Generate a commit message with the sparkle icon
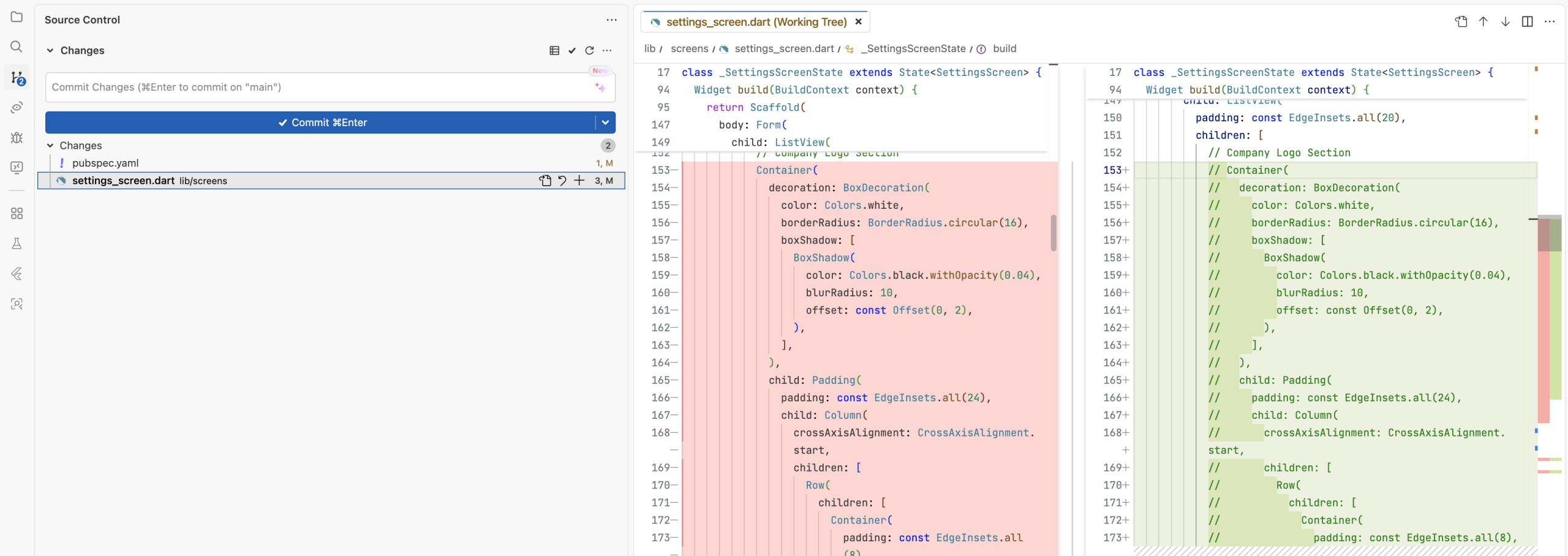Image resolution: width=1568 pixels, height=556 pixels. 600,88
